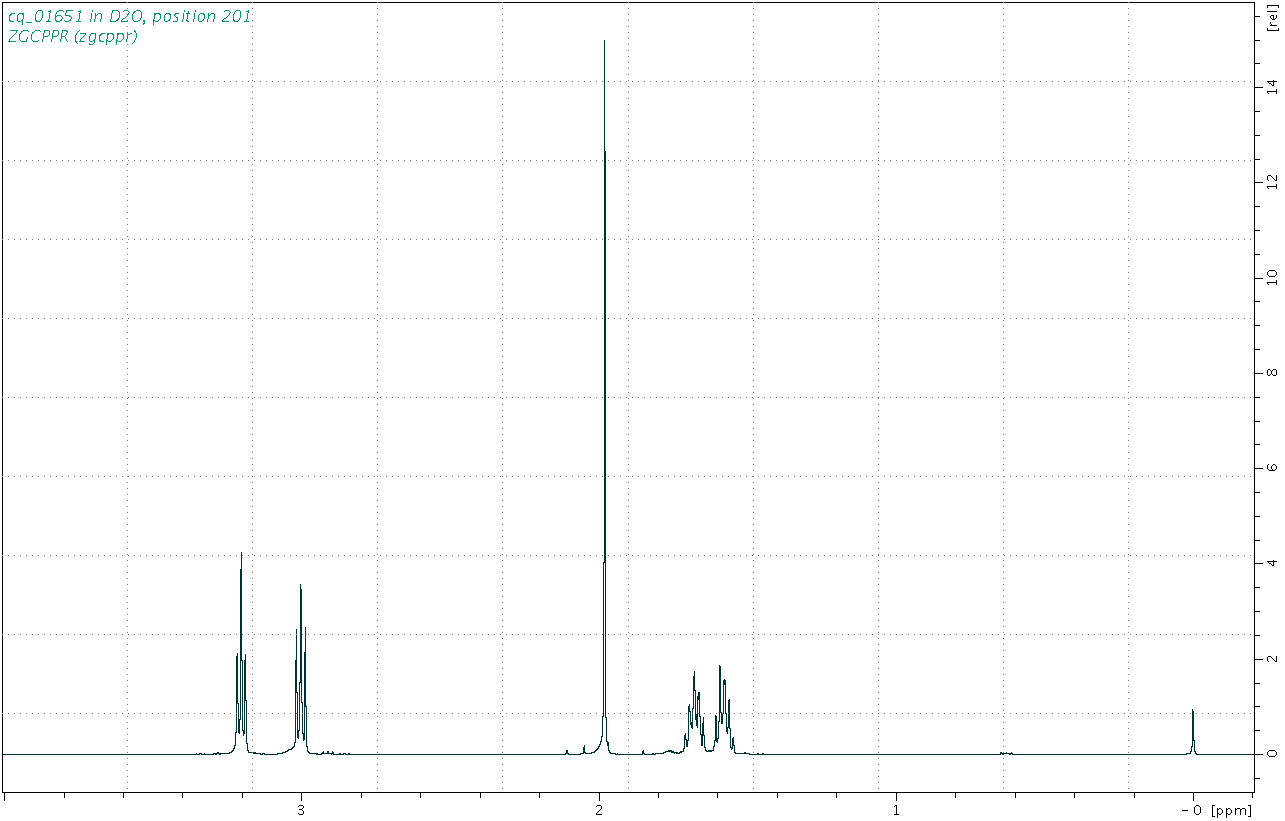Click the '[ppm]' x-axis unit label

click(1229, 811)
